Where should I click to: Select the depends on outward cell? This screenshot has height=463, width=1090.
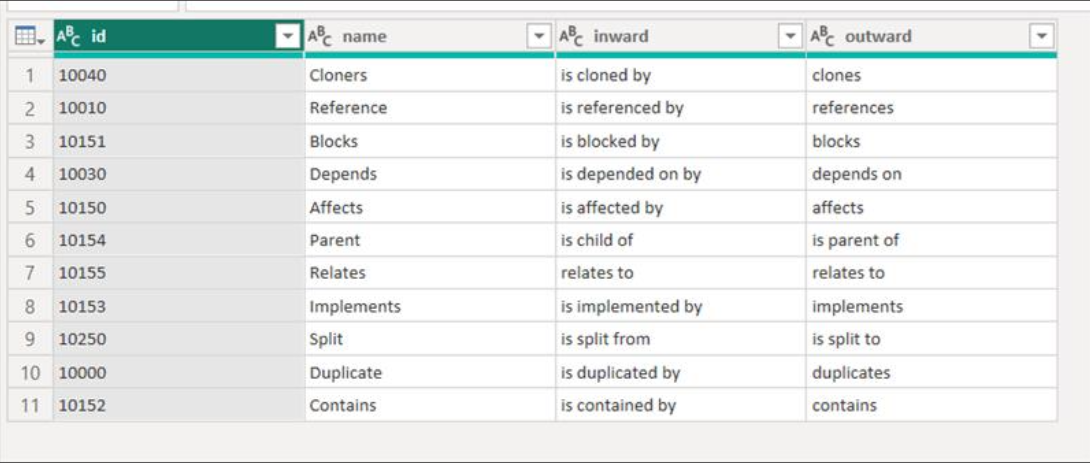[932, 174]
